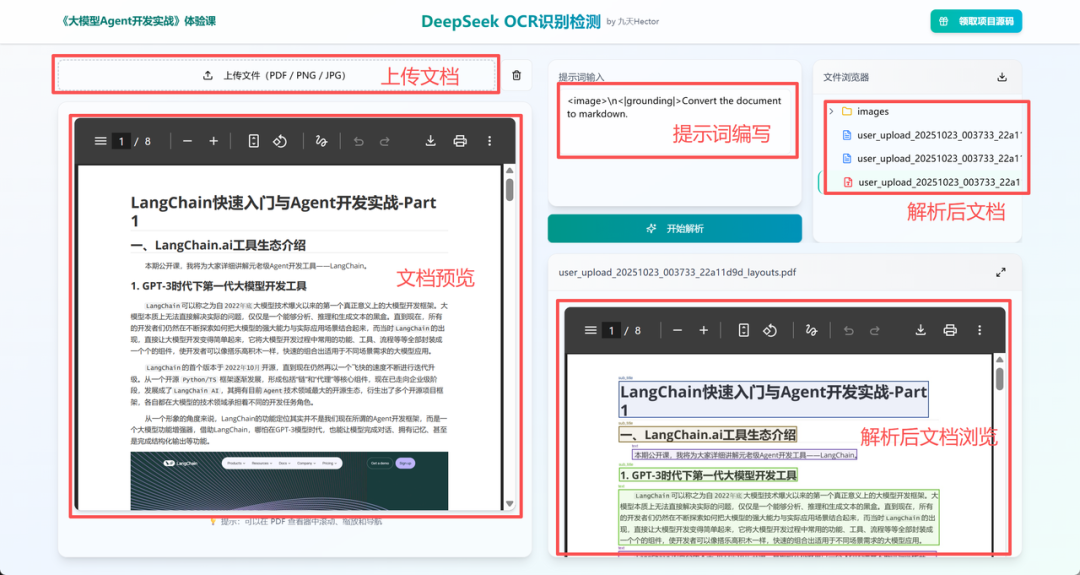
Task: Print from the parsed result viewer toolbar
Action: (x=950, y=331)
